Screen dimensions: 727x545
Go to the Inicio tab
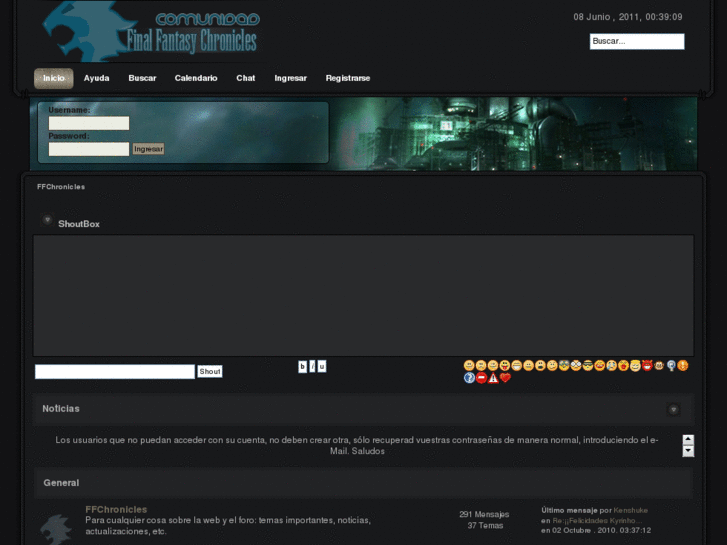54,78
